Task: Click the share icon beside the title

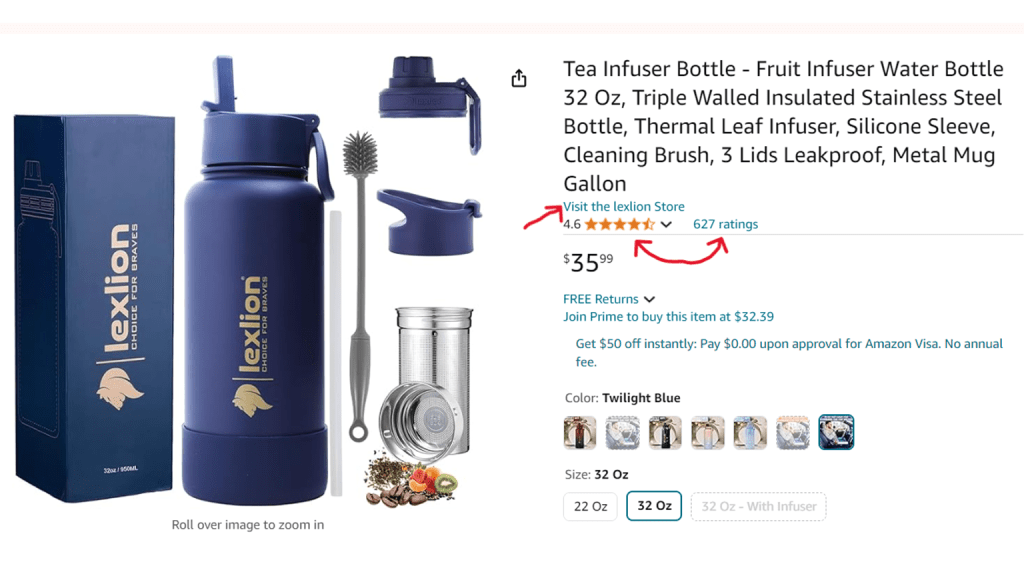Action: 518,77
